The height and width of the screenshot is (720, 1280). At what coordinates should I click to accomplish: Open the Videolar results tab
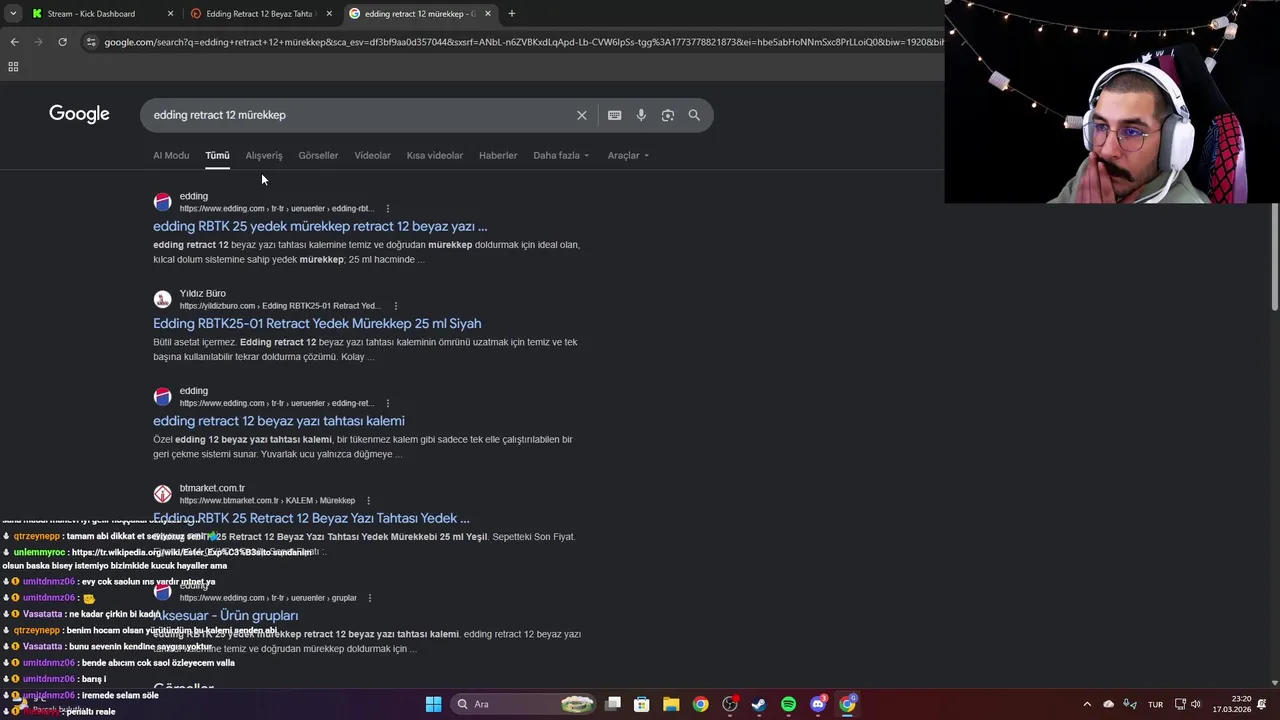372,155
